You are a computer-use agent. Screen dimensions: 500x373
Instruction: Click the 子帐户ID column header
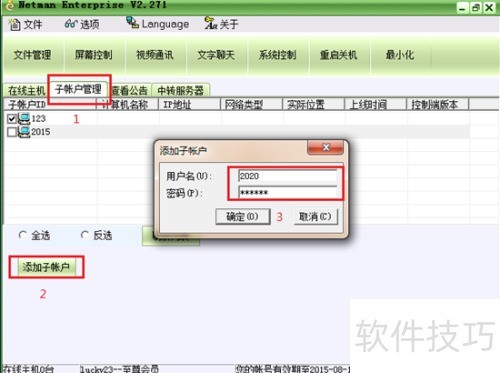50,104
